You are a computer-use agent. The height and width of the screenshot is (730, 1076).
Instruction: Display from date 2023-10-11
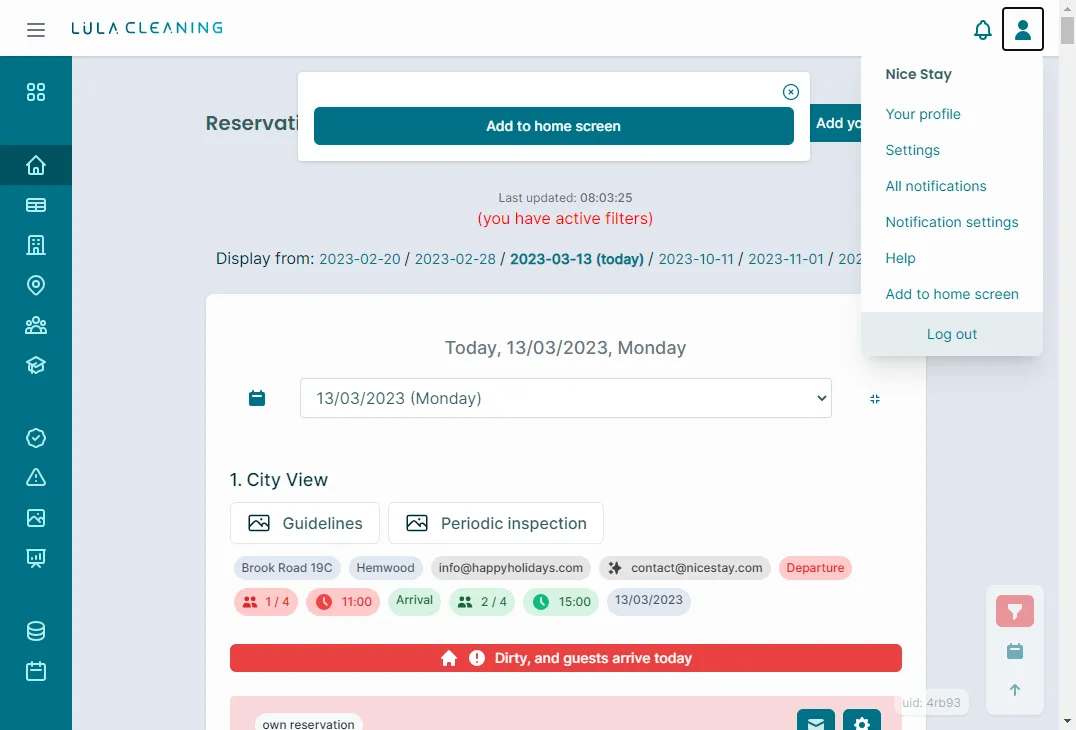696,259
